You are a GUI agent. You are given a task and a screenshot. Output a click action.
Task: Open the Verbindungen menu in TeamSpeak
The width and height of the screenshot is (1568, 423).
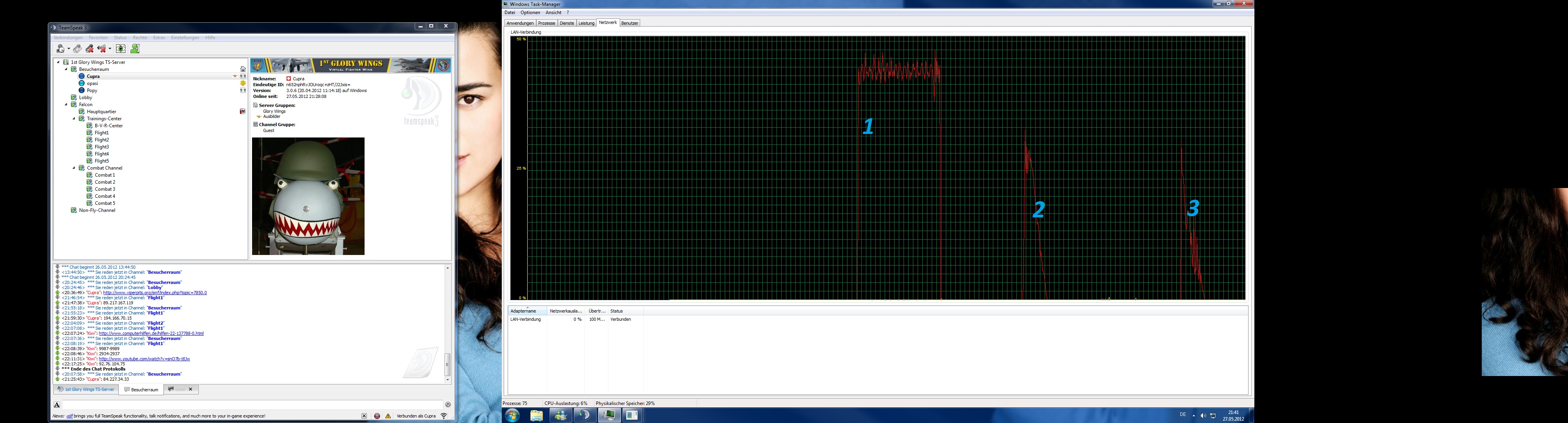coord(68,38)
